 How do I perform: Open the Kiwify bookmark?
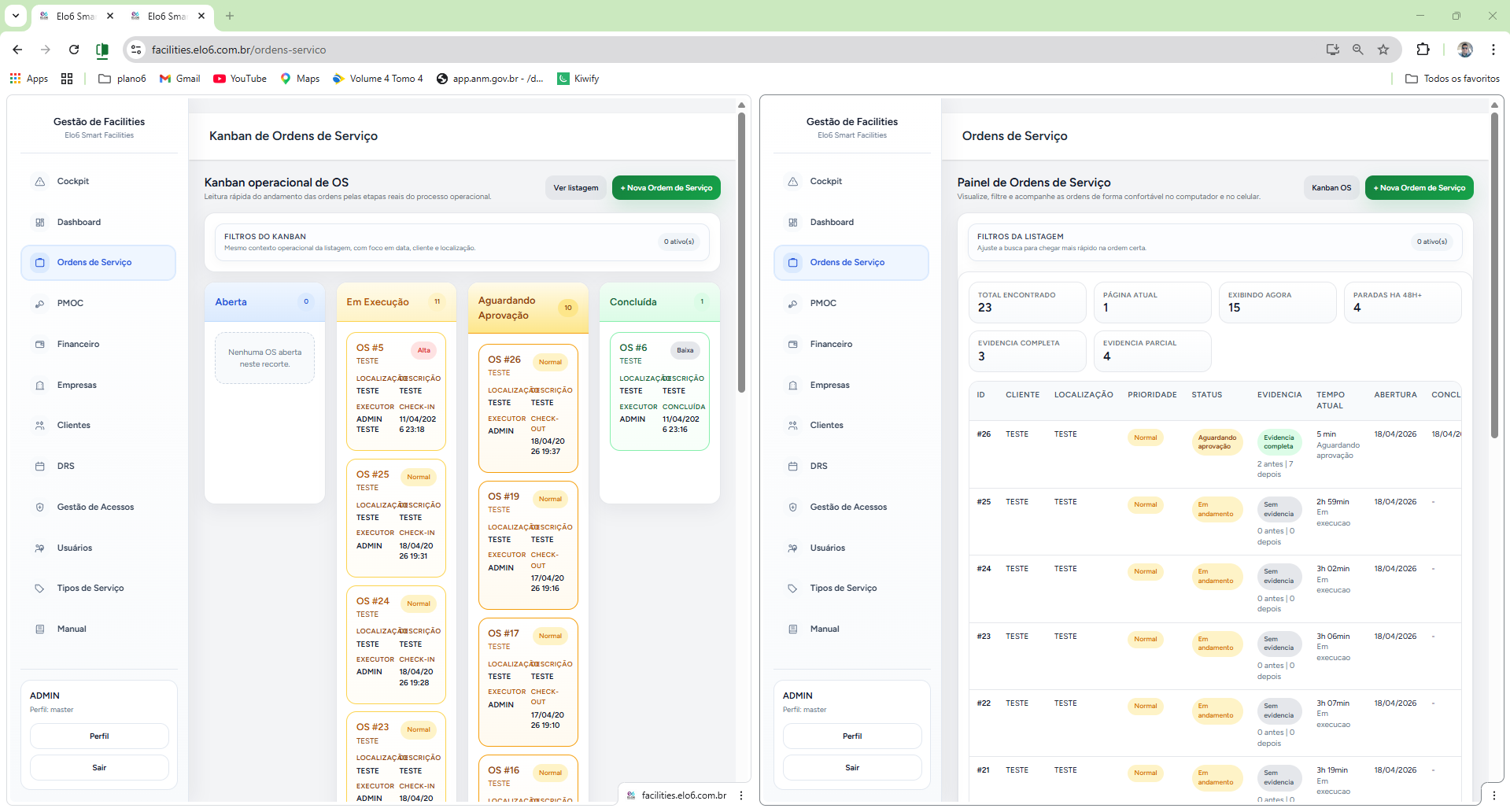pyautogui.click(x=578, y=79)
